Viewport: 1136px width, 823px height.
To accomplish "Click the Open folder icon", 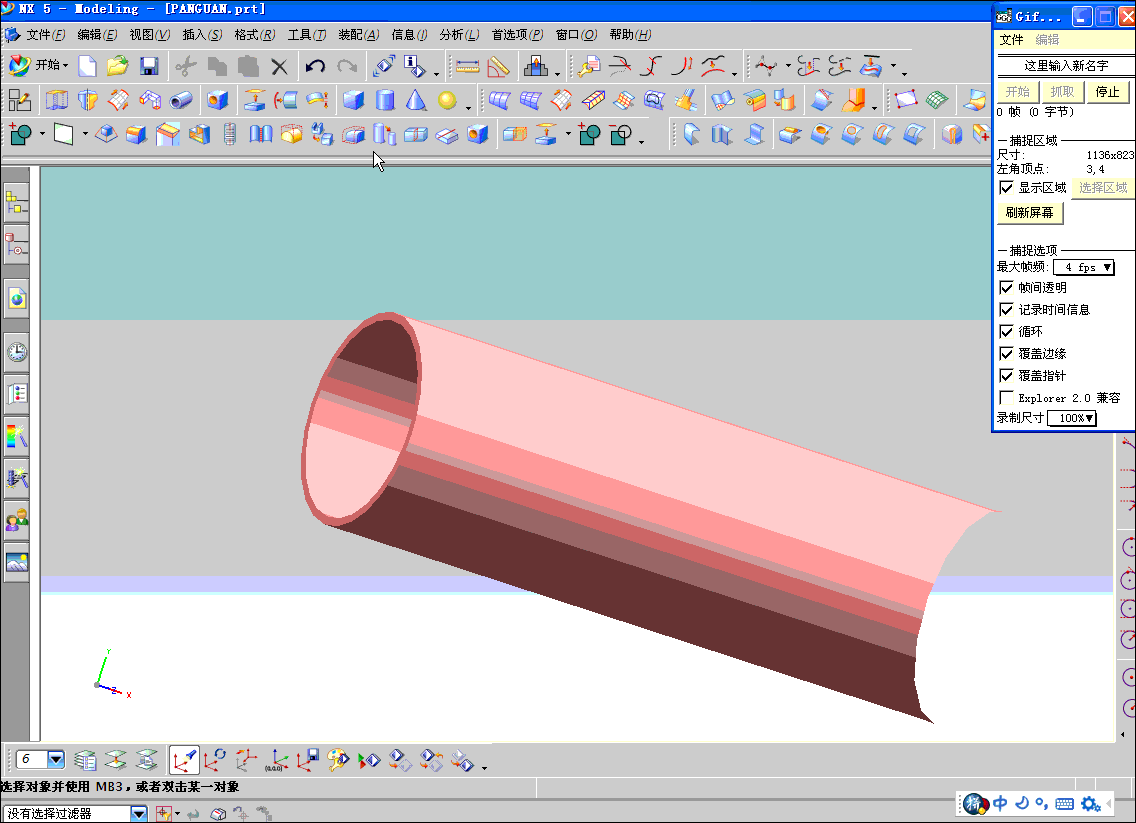I will [x=117, y=66].
